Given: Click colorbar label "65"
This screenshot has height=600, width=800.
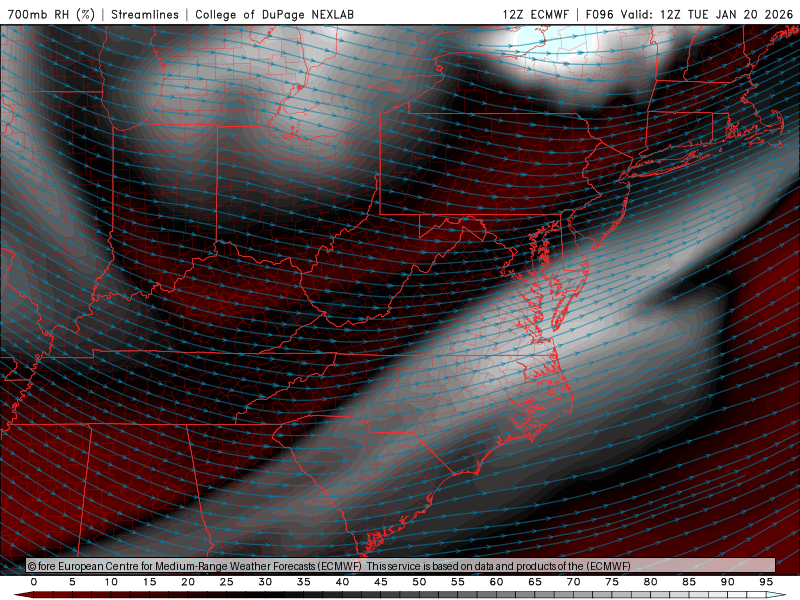Looking at the screenshot, I should click(x=535, y=582).
